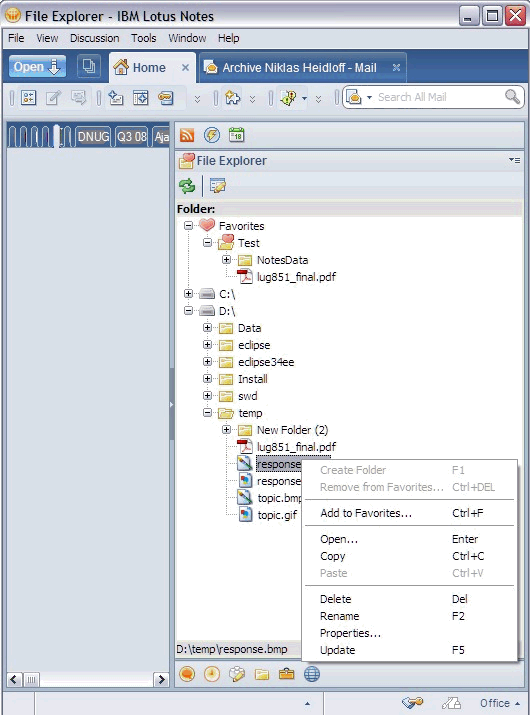
Task: Expand the eclipse34ee folder node
Action: click(208, 362)
